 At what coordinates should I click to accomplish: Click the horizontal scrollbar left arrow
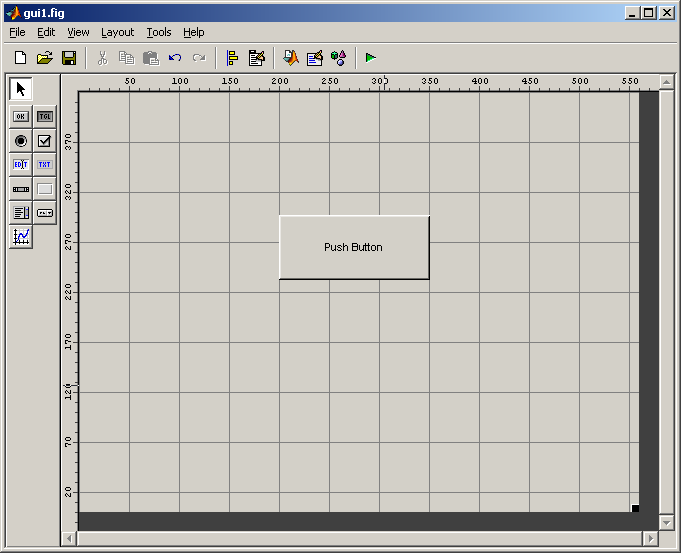69,539
